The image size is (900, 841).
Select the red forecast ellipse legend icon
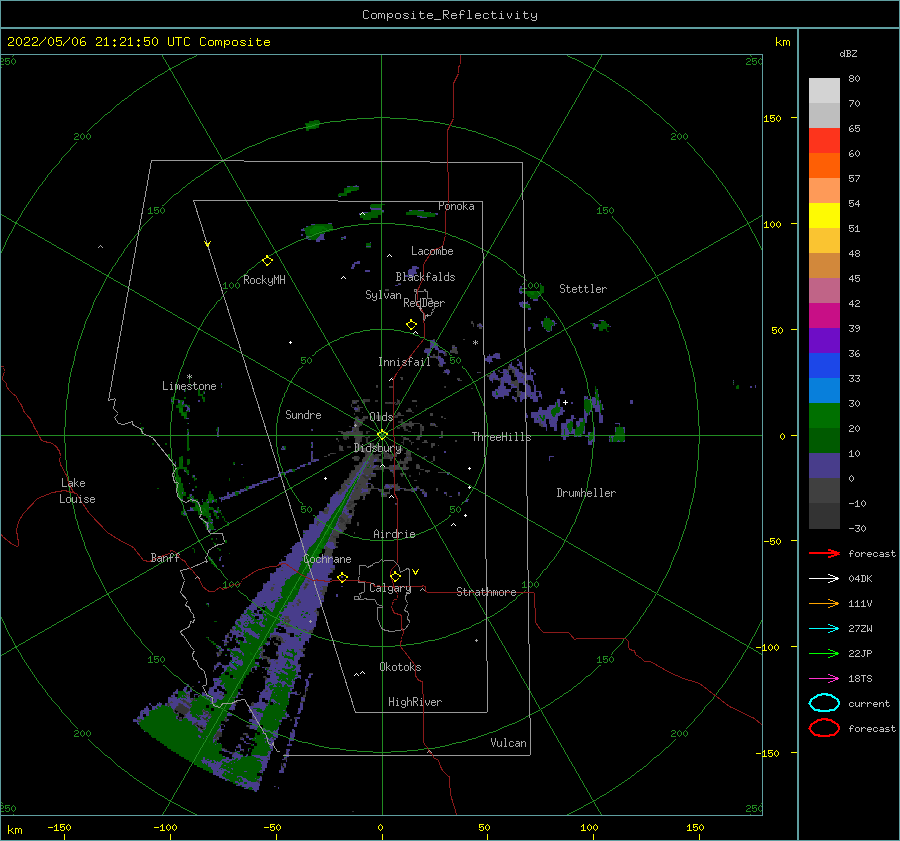click(824, 728)
